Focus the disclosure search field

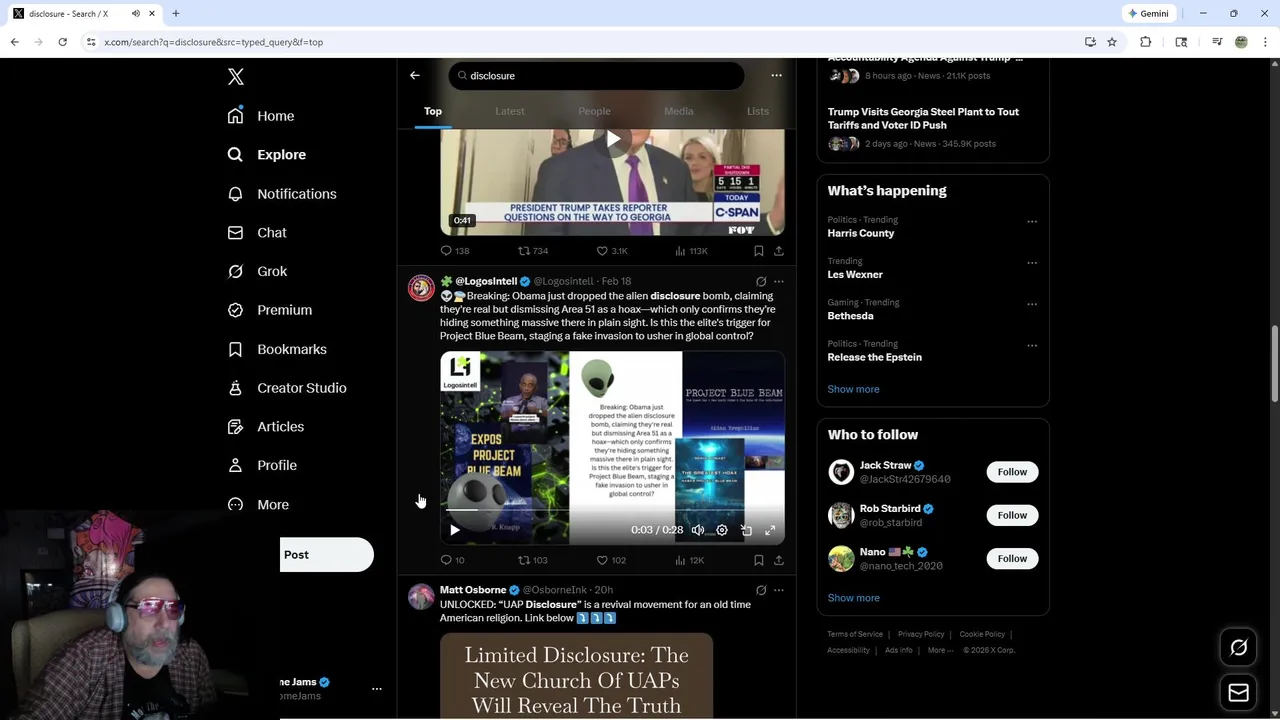click(596, 75)
